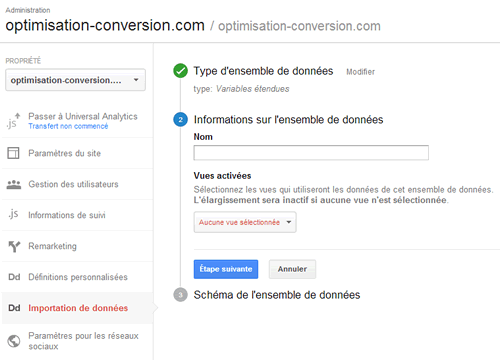Click the .js icon beside Informations de suivi
The height and width of the screenshot is (360, 500).
13,214
